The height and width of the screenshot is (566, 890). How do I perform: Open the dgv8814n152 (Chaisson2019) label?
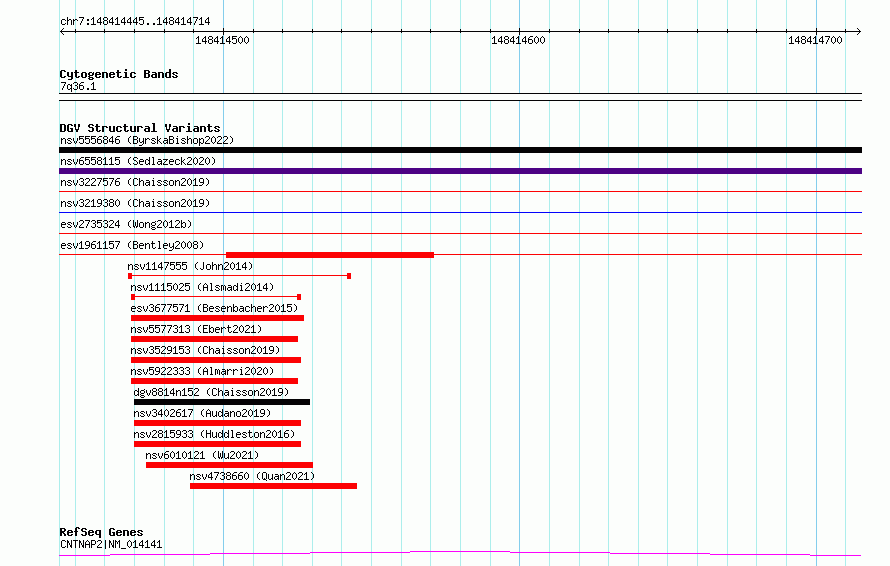click(211, 392)
